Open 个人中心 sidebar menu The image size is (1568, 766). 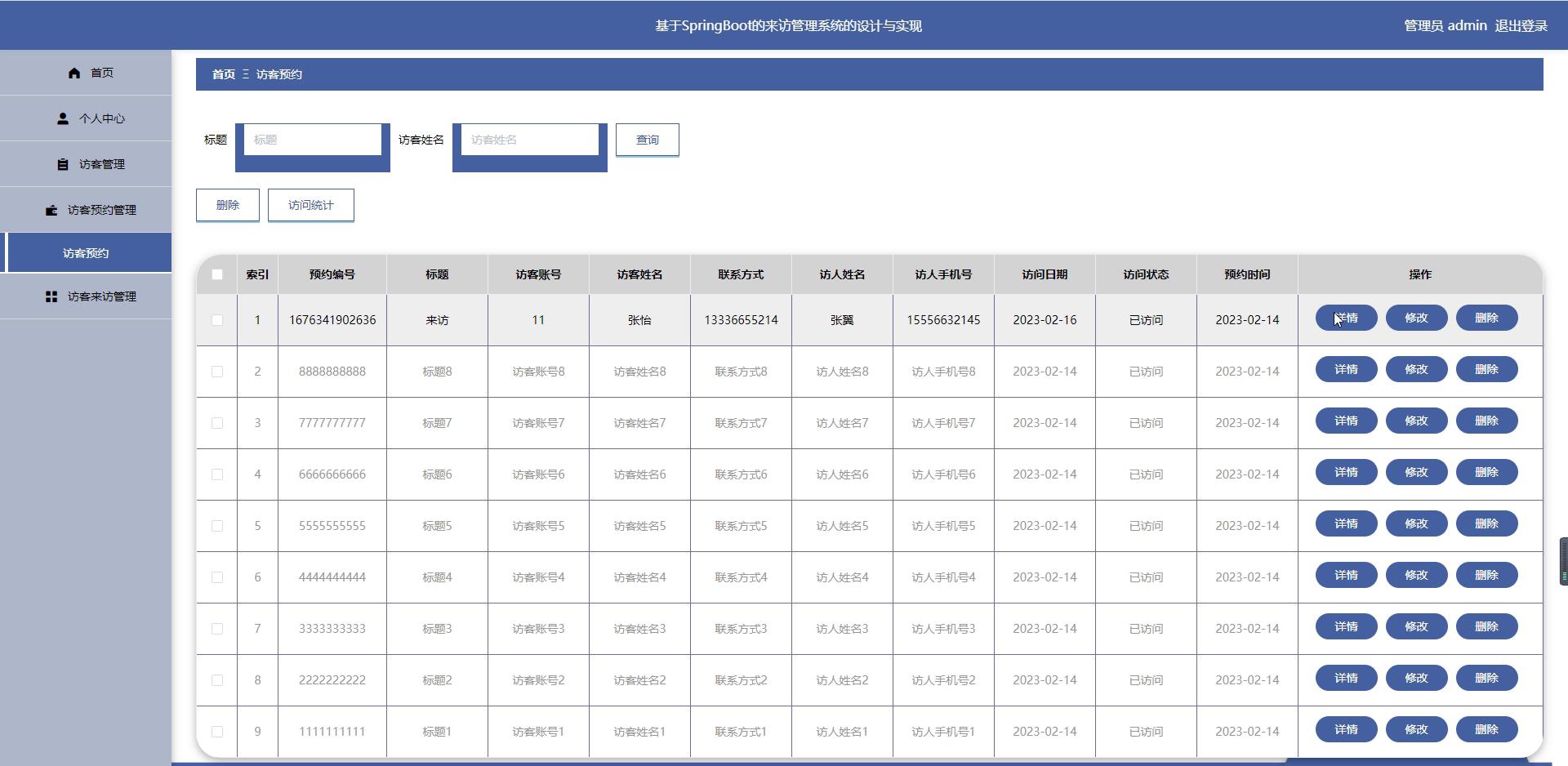click(86, 118)
